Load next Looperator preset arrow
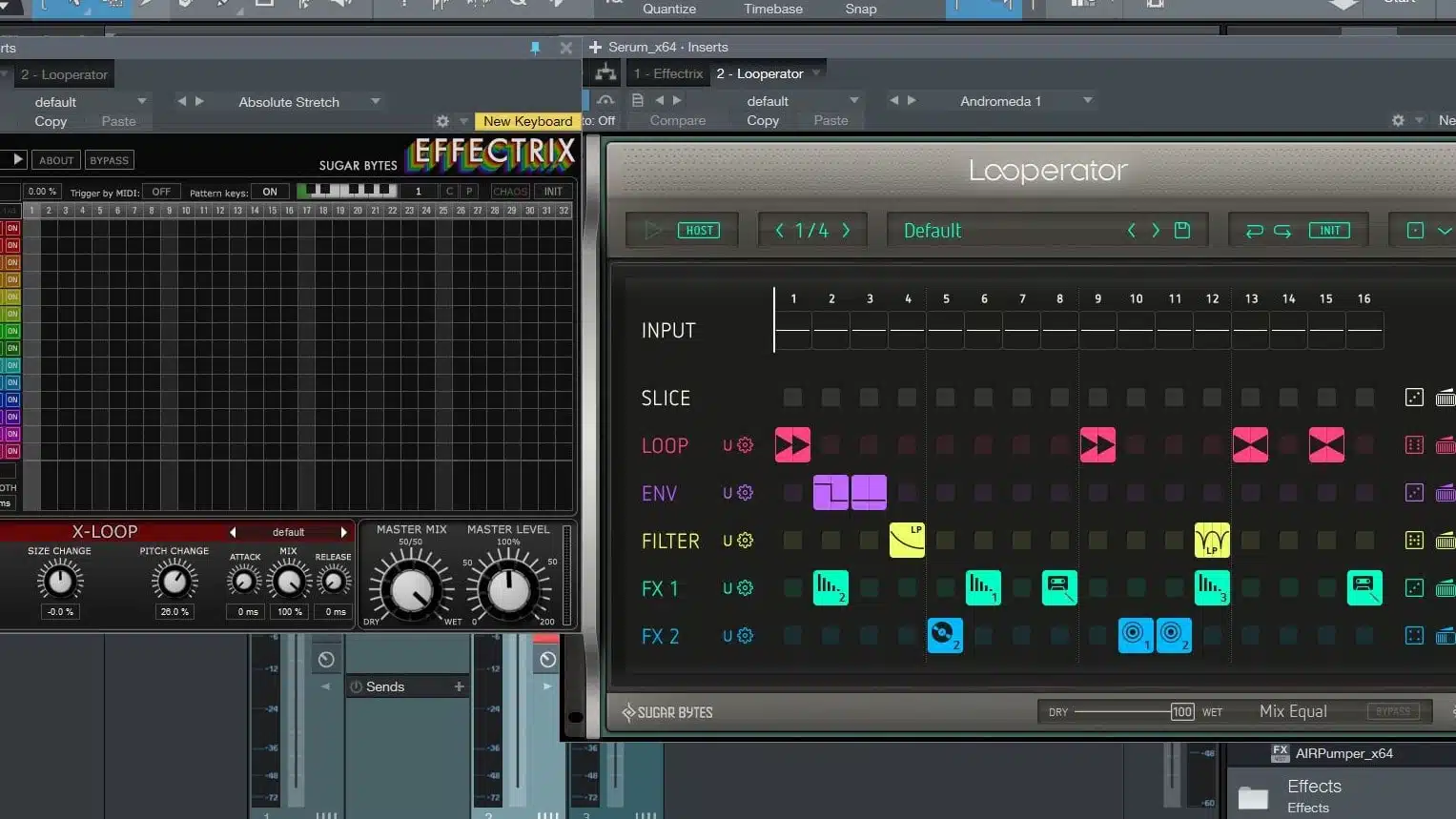 click(x=1156, y=231)
